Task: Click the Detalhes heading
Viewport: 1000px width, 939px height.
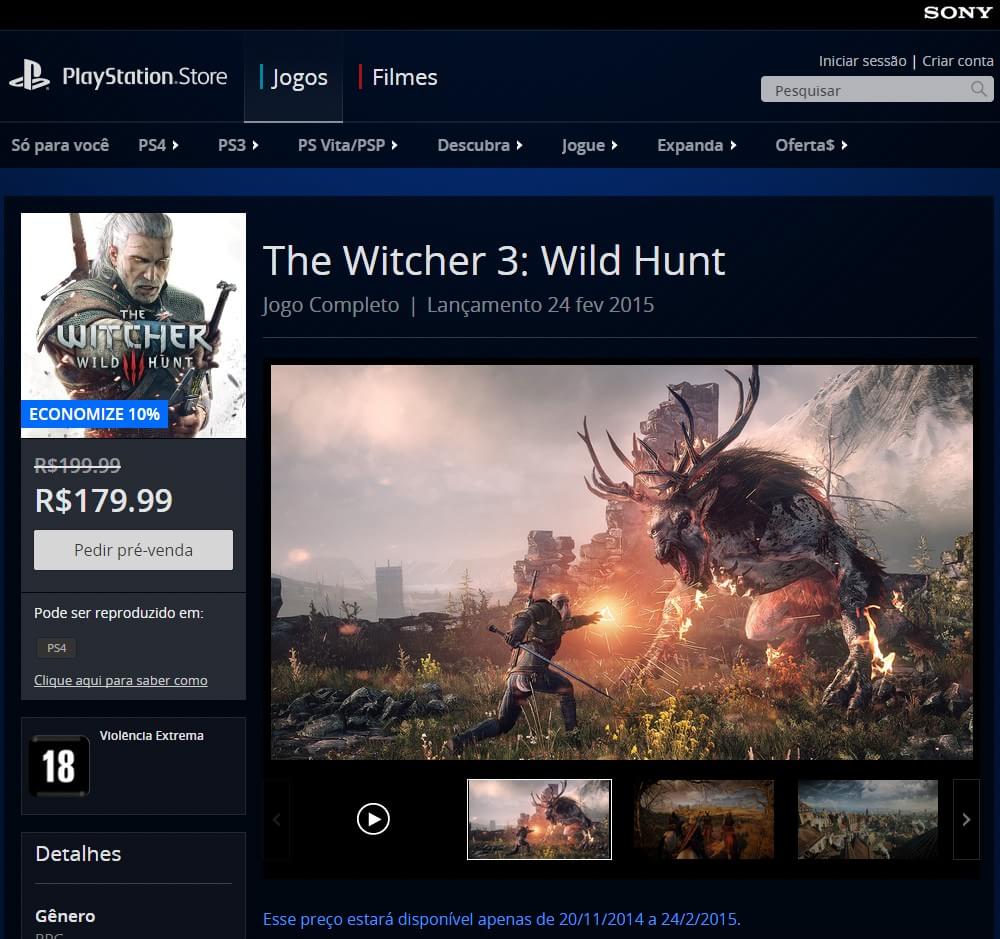Action: click(x=78, y=854)
